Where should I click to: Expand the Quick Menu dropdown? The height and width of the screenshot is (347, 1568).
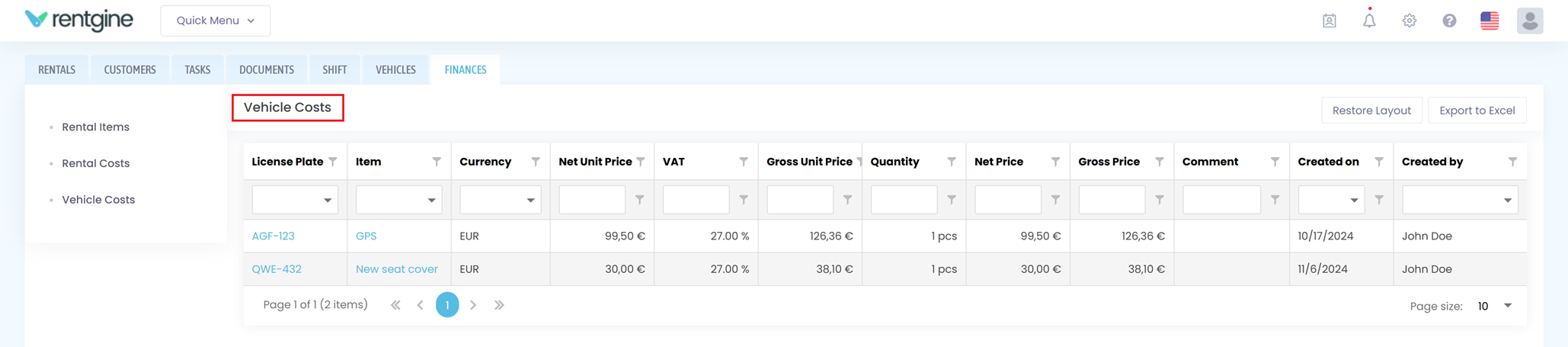click(215, 21)
